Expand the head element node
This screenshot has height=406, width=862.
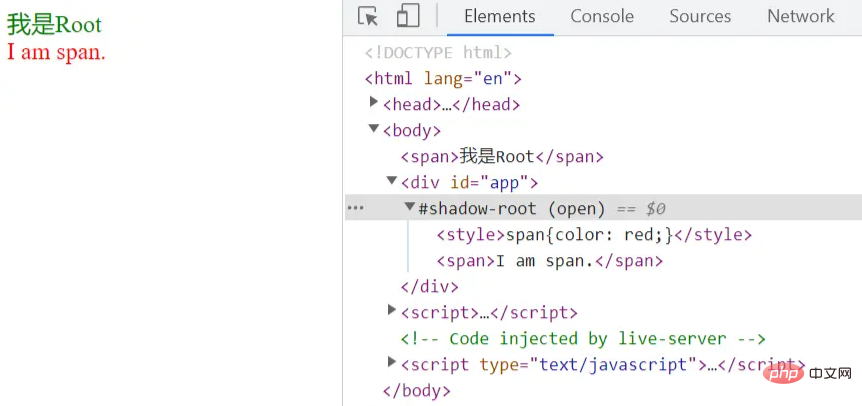coord(374,103)
